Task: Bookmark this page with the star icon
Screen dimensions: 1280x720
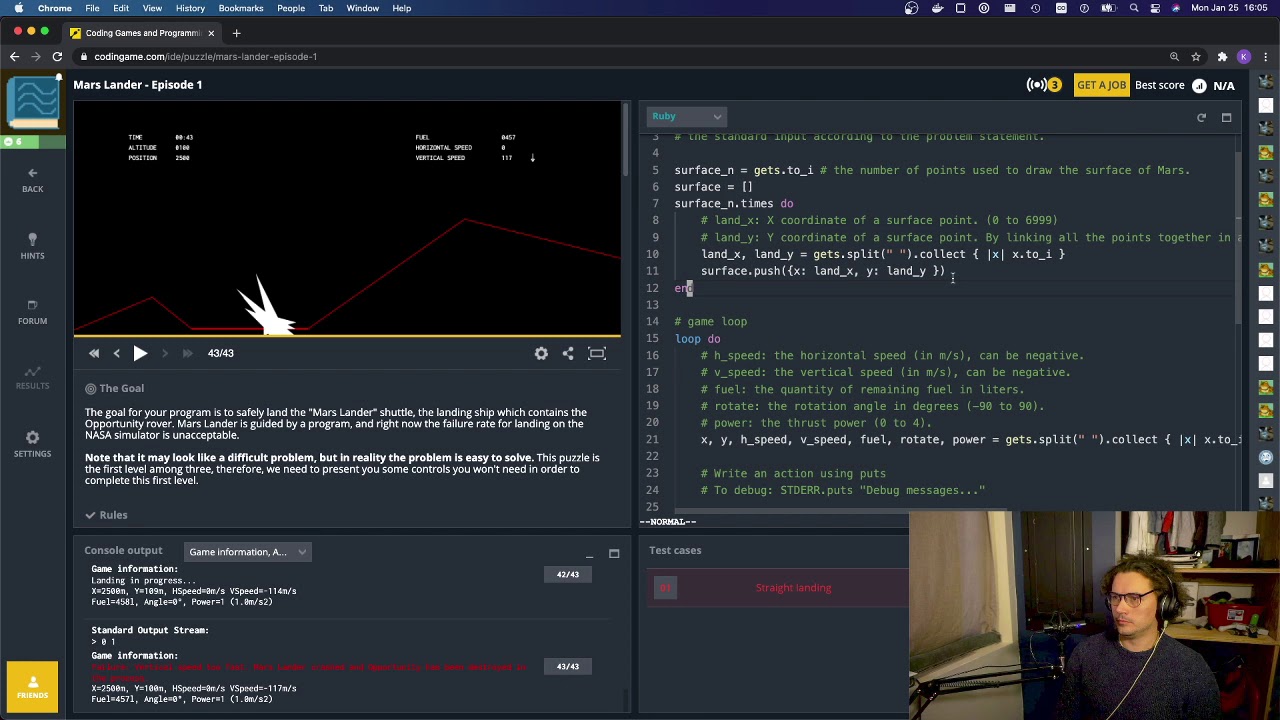Action: pyautogui.click(x=1195, y=57)
